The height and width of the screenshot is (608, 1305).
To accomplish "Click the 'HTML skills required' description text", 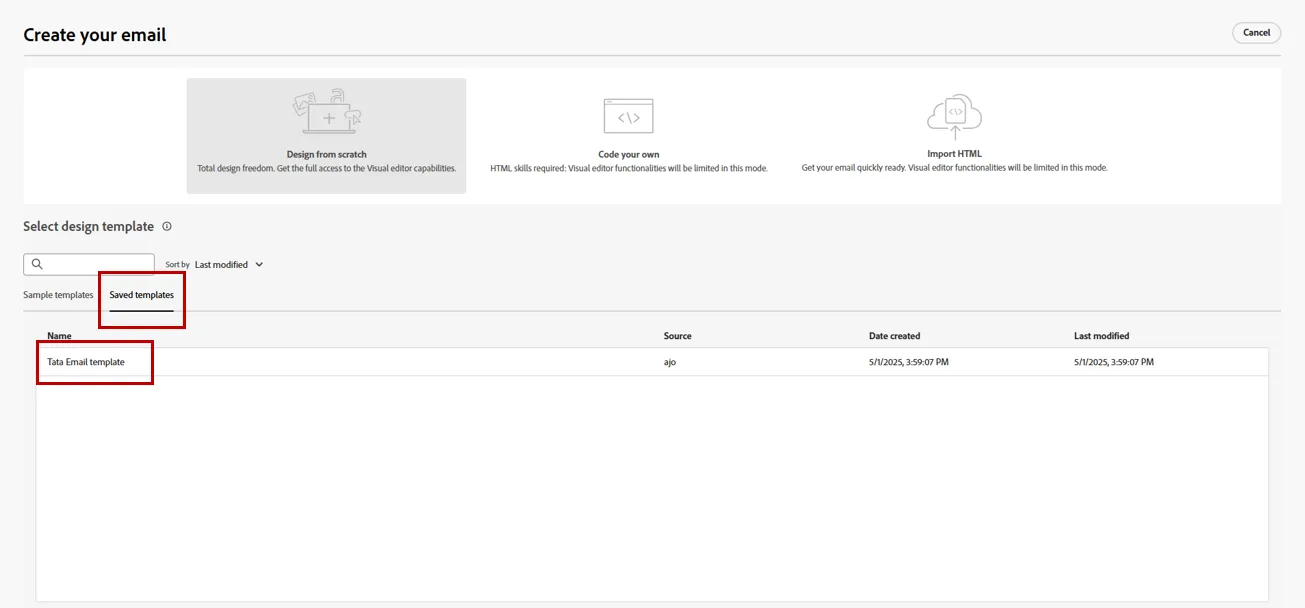I will tap(629, 168).
